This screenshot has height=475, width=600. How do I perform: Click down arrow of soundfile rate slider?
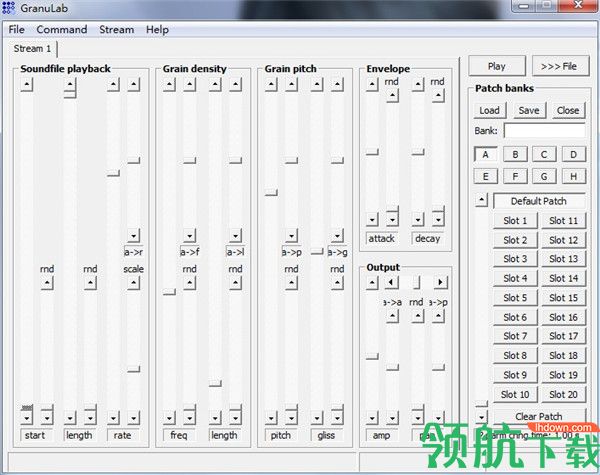[113, 418]
